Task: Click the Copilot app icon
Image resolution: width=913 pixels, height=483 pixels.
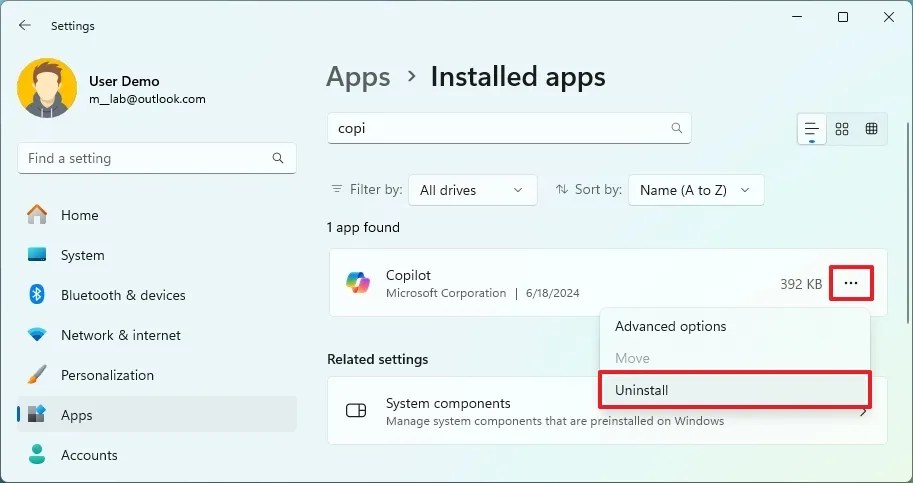Action: [358, 283]
